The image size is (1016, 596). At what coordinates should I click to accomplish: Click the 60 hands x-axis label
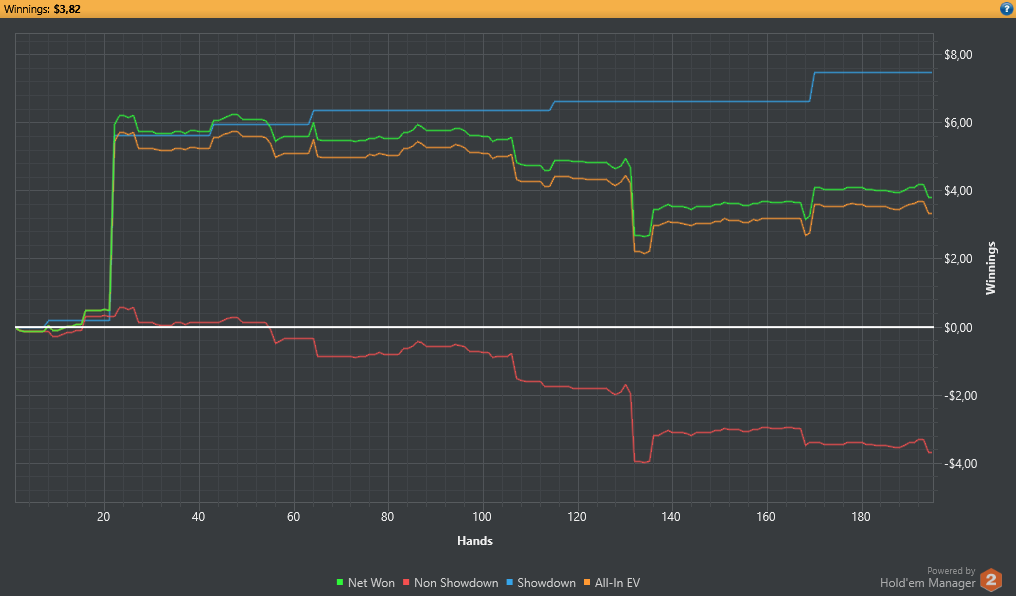click(x=293, y=517)
